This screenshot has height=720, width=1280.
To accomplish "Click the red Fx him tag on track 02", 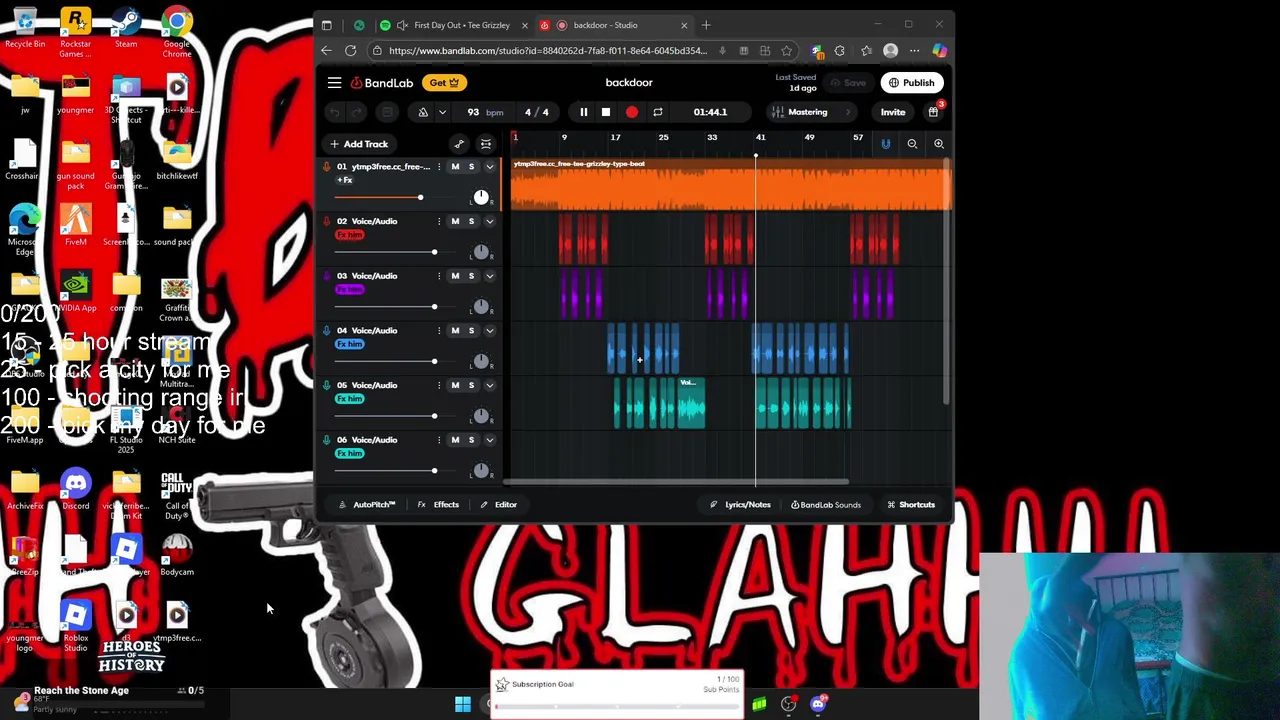I will click(350, 235).
